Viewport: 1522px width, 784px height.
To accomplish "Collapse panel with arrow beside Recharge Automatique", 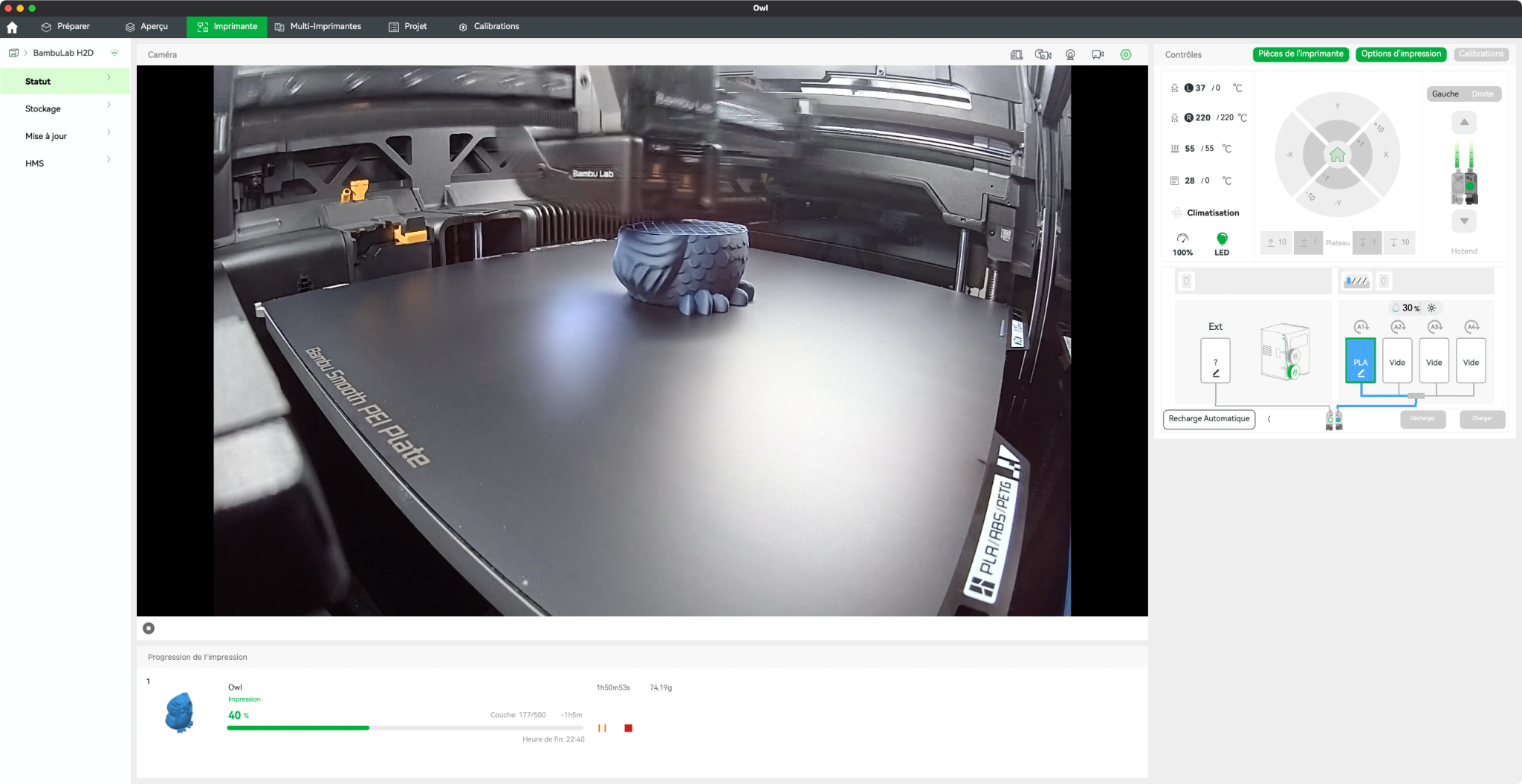I will click(x=1269, y=419).
